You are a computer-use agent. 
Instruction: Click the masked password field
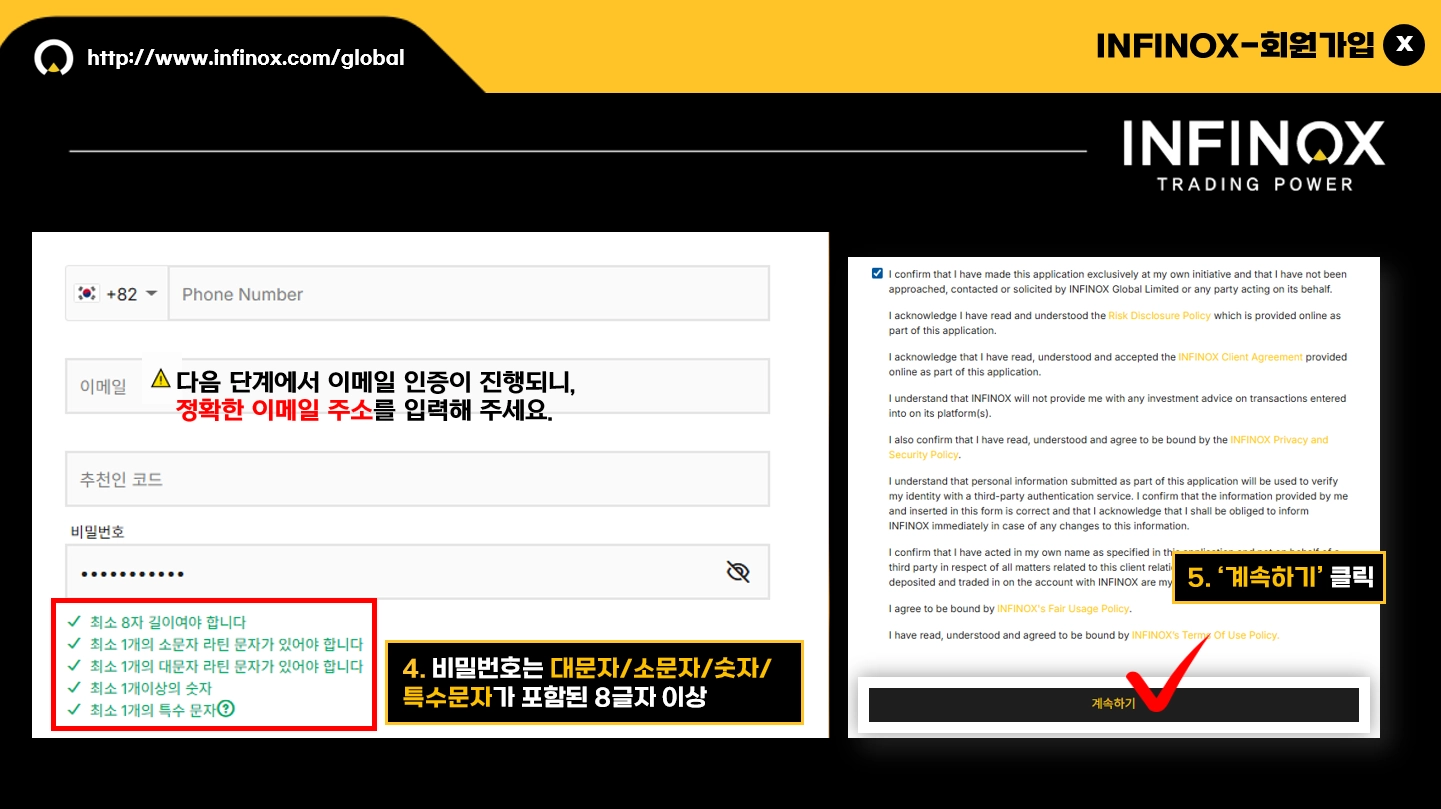point(417,572)
